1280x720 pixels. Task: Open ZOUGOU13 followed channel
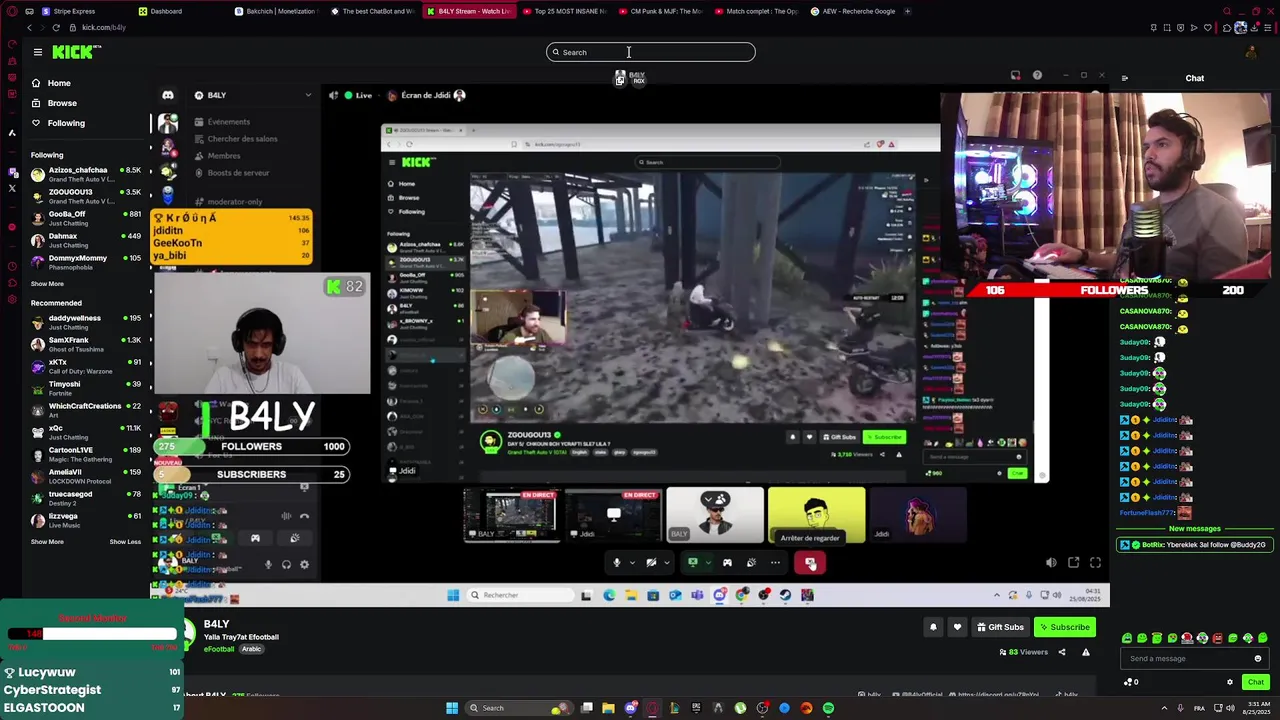coord(86,195)
